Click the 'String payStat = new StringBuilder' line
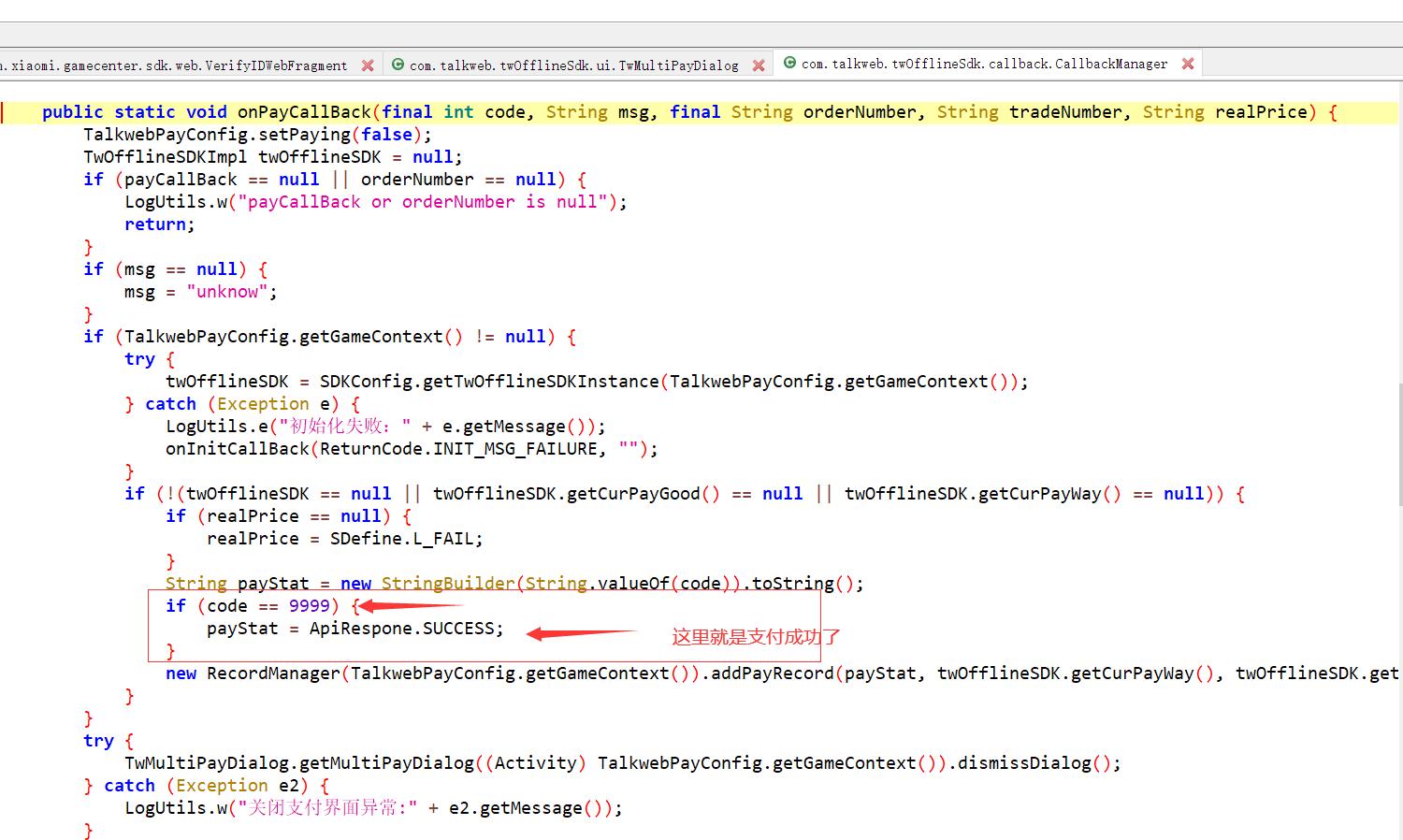 [x=514, y=584]
